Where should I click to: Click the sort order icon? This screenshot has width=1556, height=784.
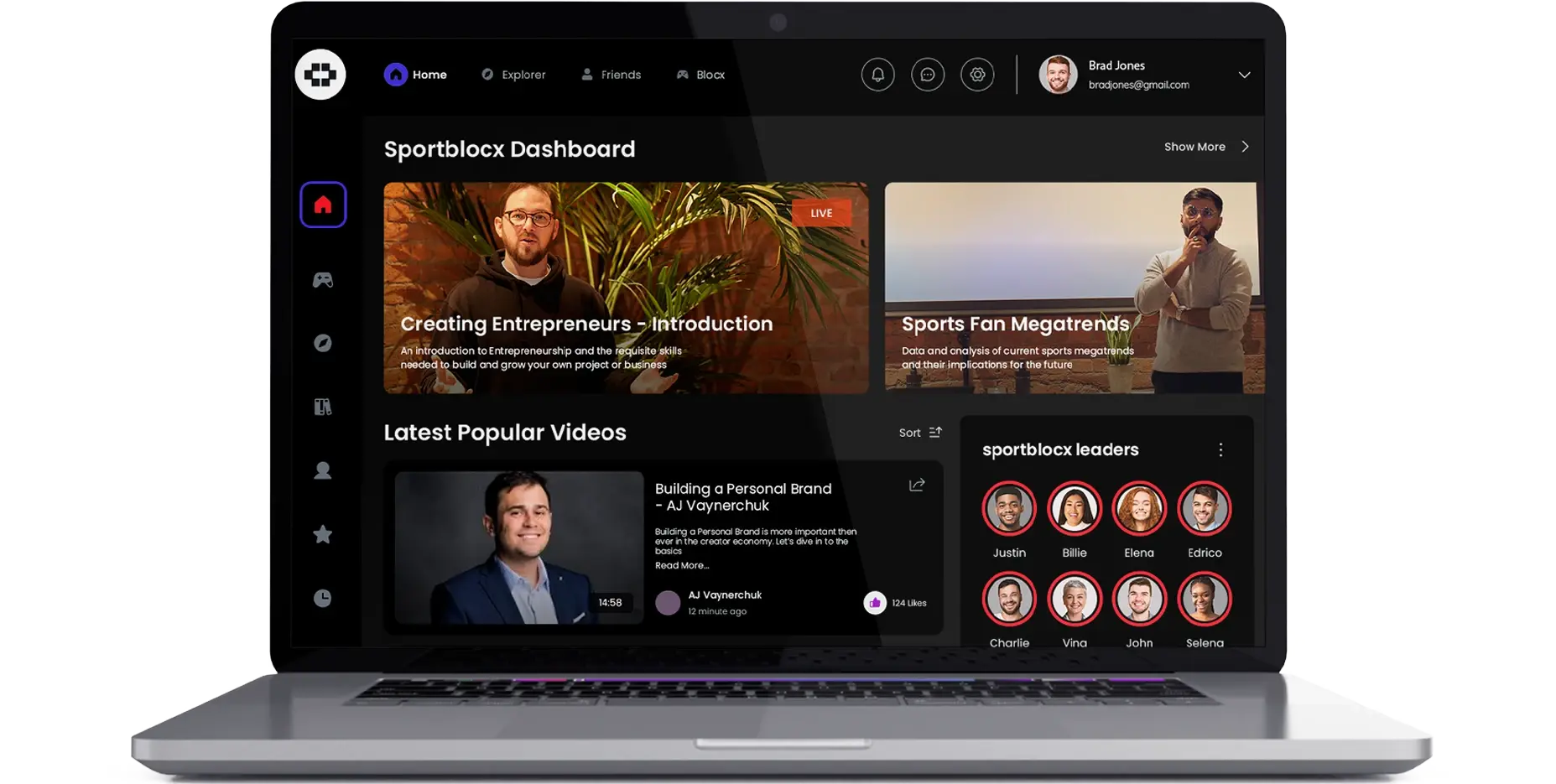tap(935, 433)
